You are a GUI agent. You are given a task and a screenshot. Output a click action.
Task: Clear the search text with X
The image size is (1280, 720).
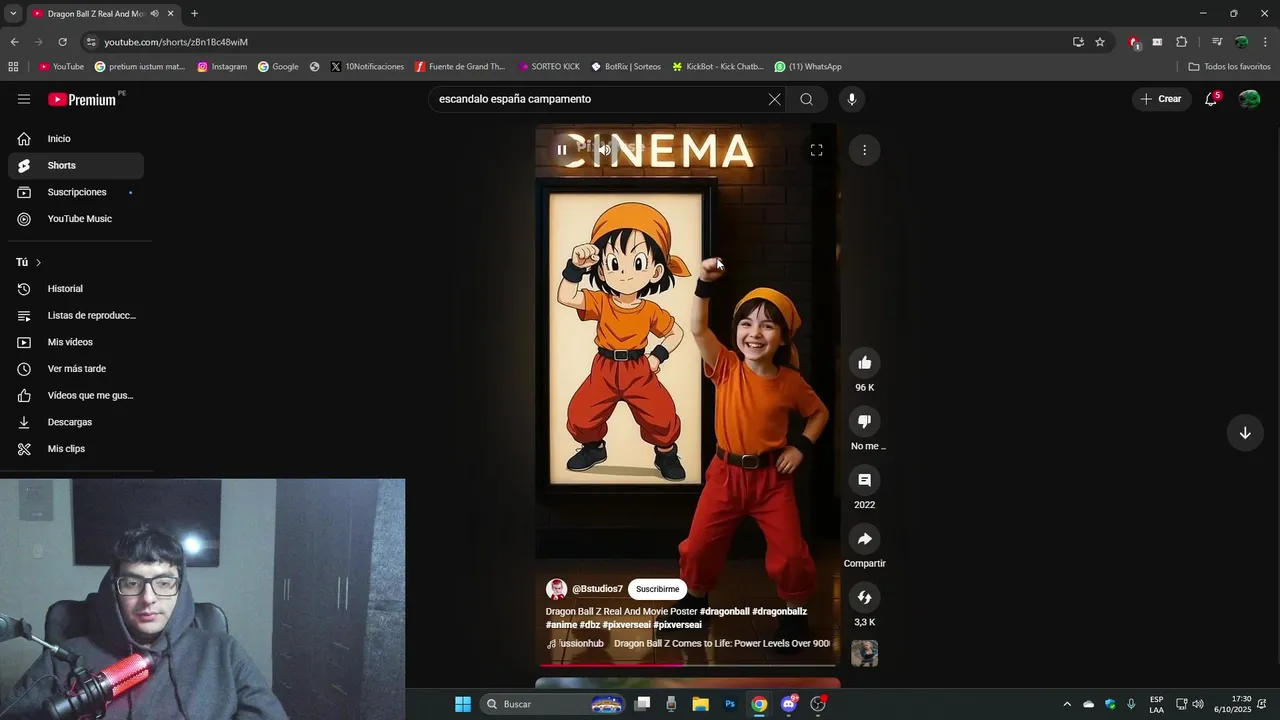[774, 99]
